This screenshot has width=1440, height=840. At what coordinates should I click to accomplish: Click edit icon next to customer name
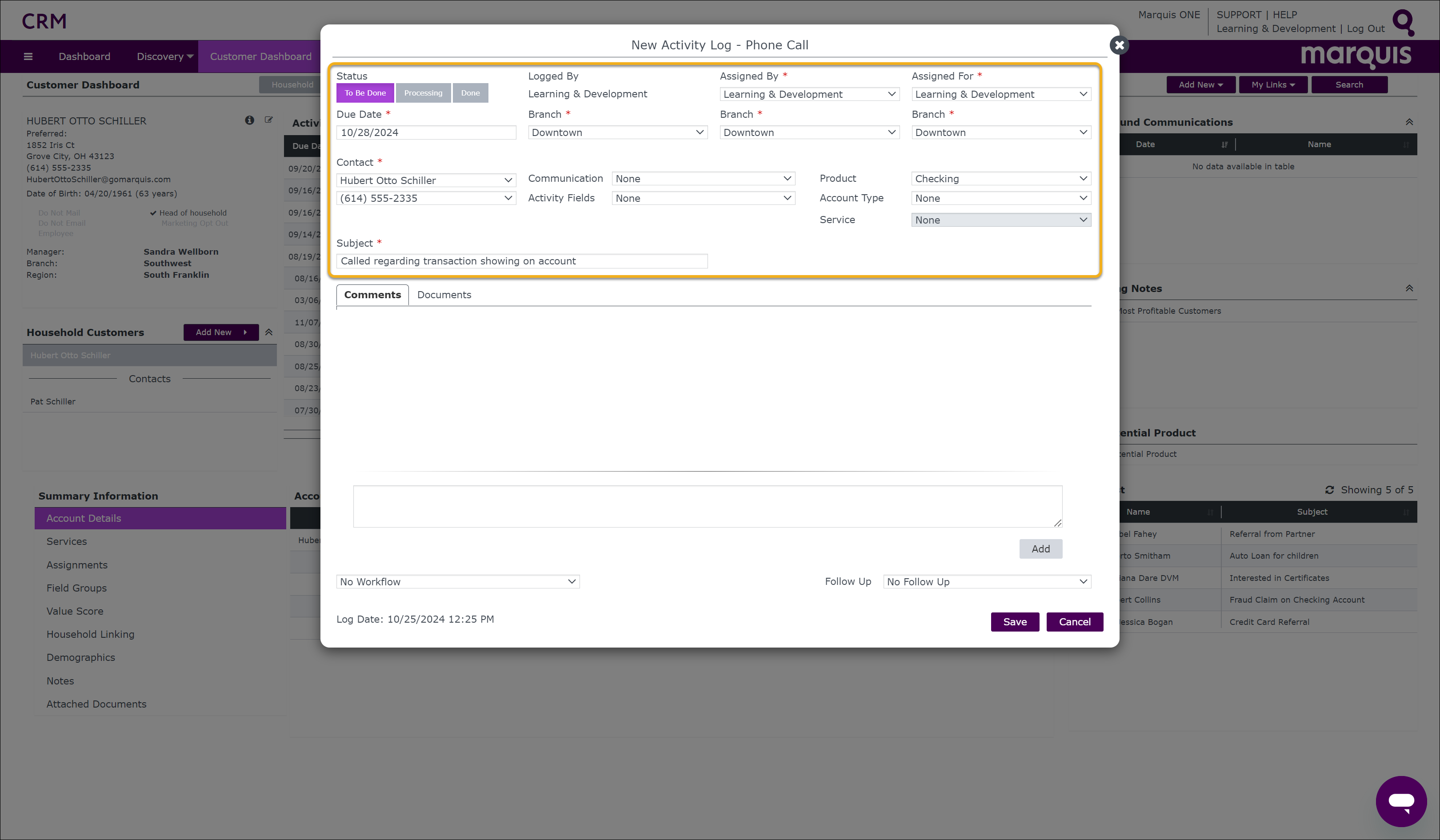tap(268, 120)
